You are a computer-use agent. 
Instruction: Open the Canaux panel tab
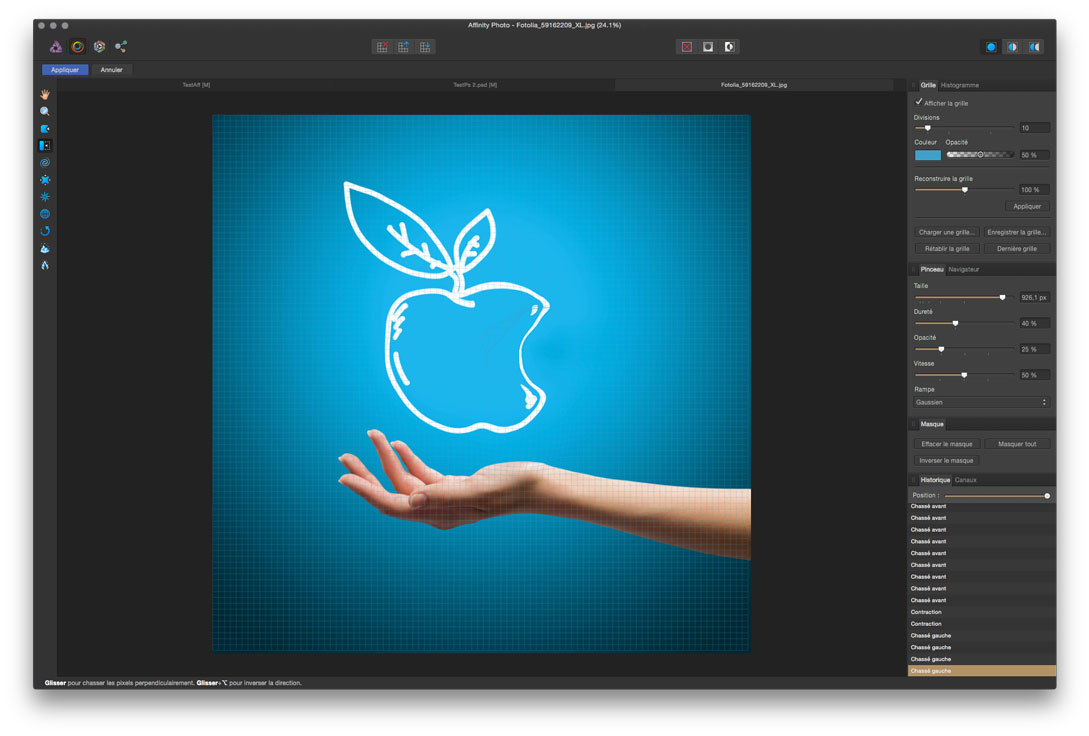pyautogui.click(x=965, y=480)
